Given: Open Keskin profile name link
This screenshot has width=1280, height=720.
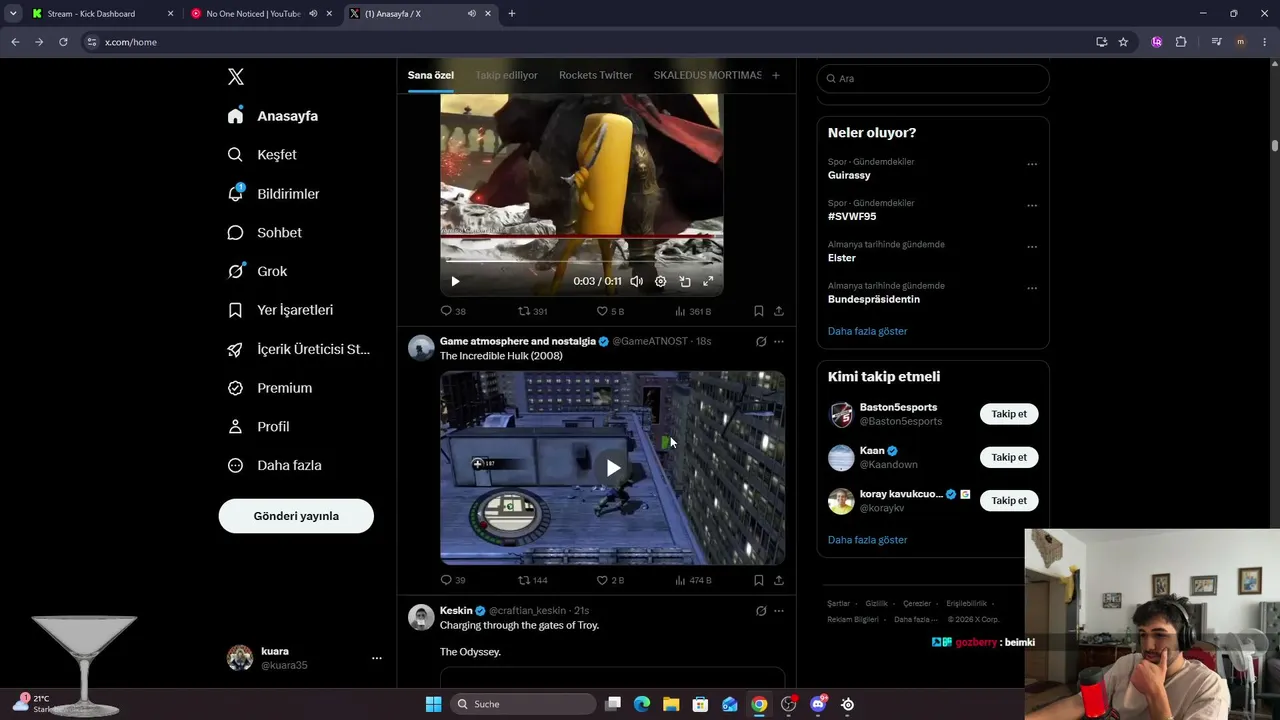Looking at the screenshot, I should 456,610.
